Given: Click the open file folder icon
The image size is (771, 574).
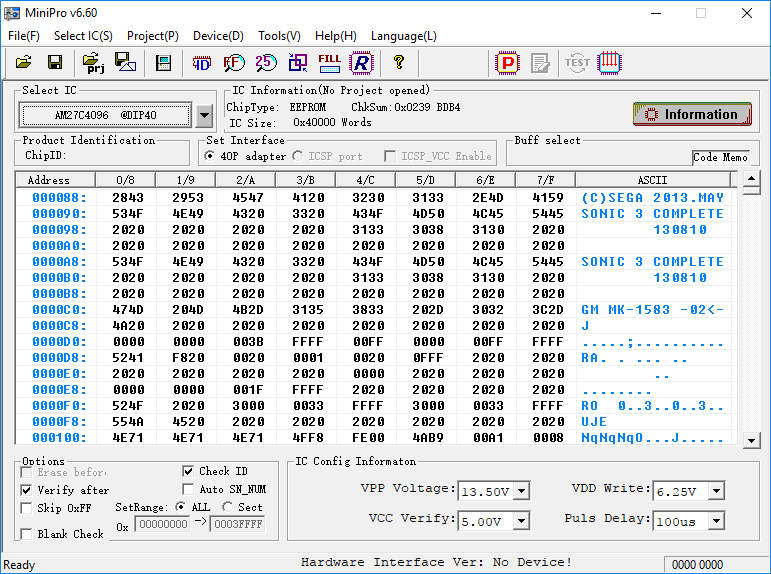Looking at the screenshot, I should pyautogui.click(x=24, y=63).
